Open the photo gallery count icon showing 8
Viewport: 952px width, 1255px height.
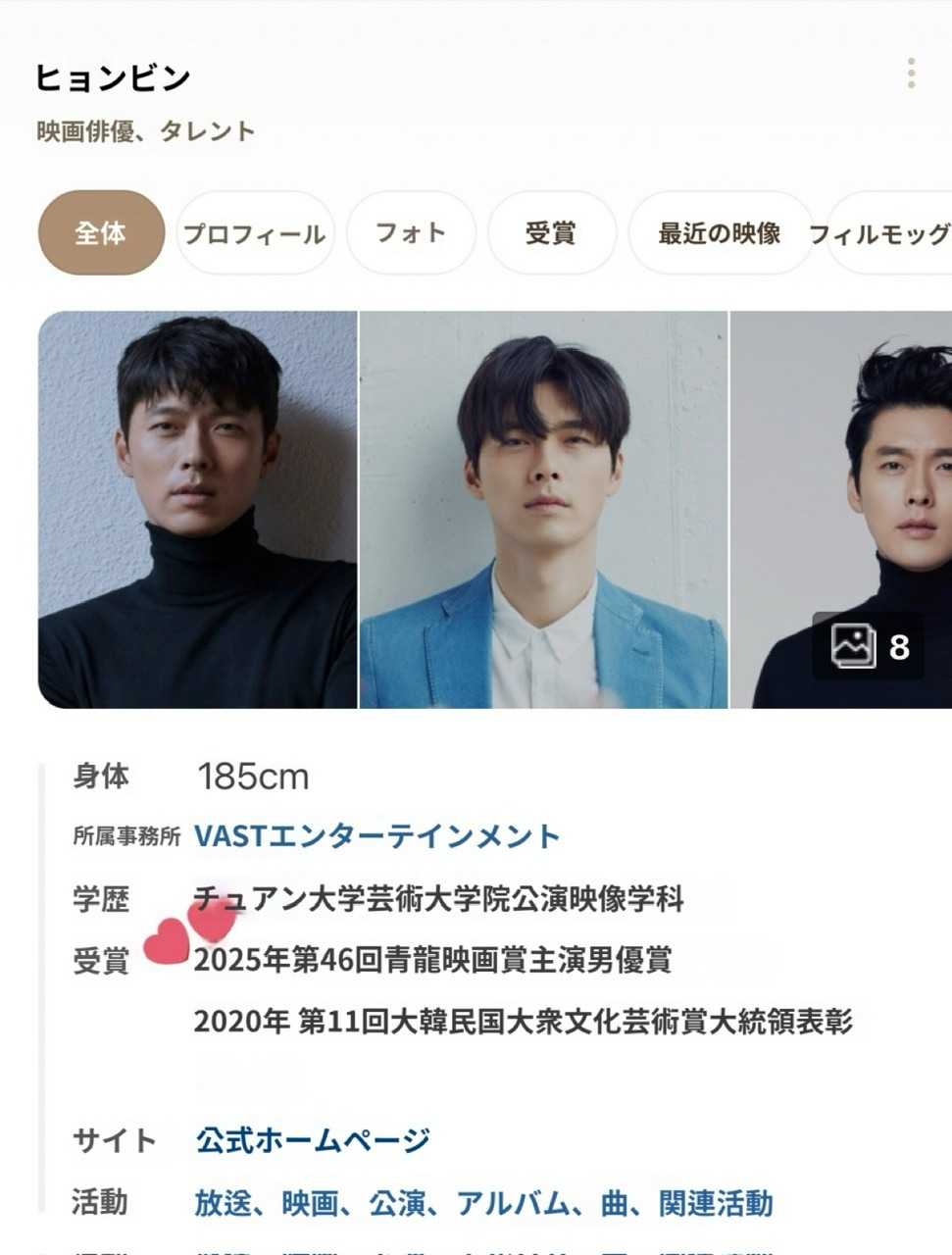(869, 646)
